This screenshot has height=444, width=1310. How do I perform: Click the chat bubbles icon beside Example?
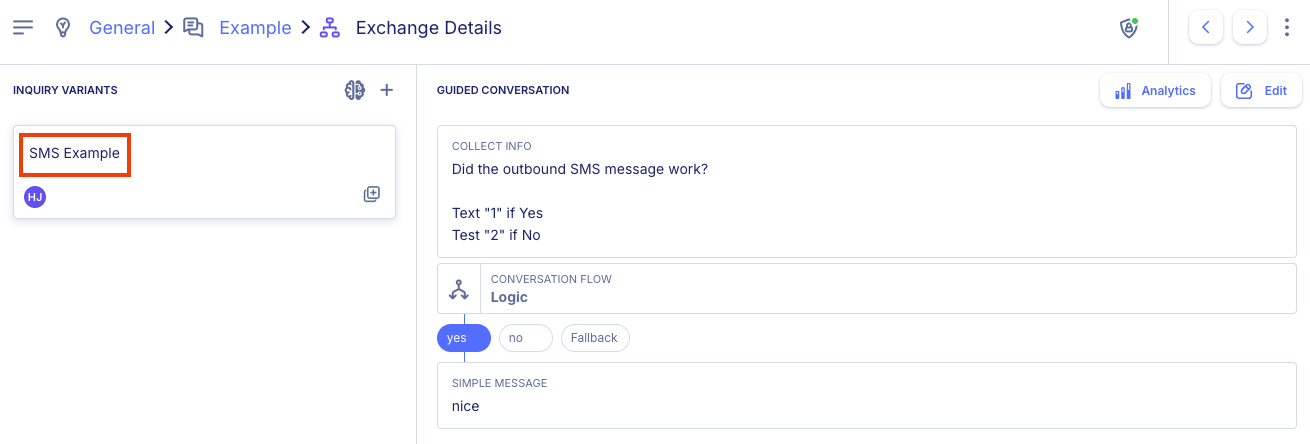[x=194, y=27]
